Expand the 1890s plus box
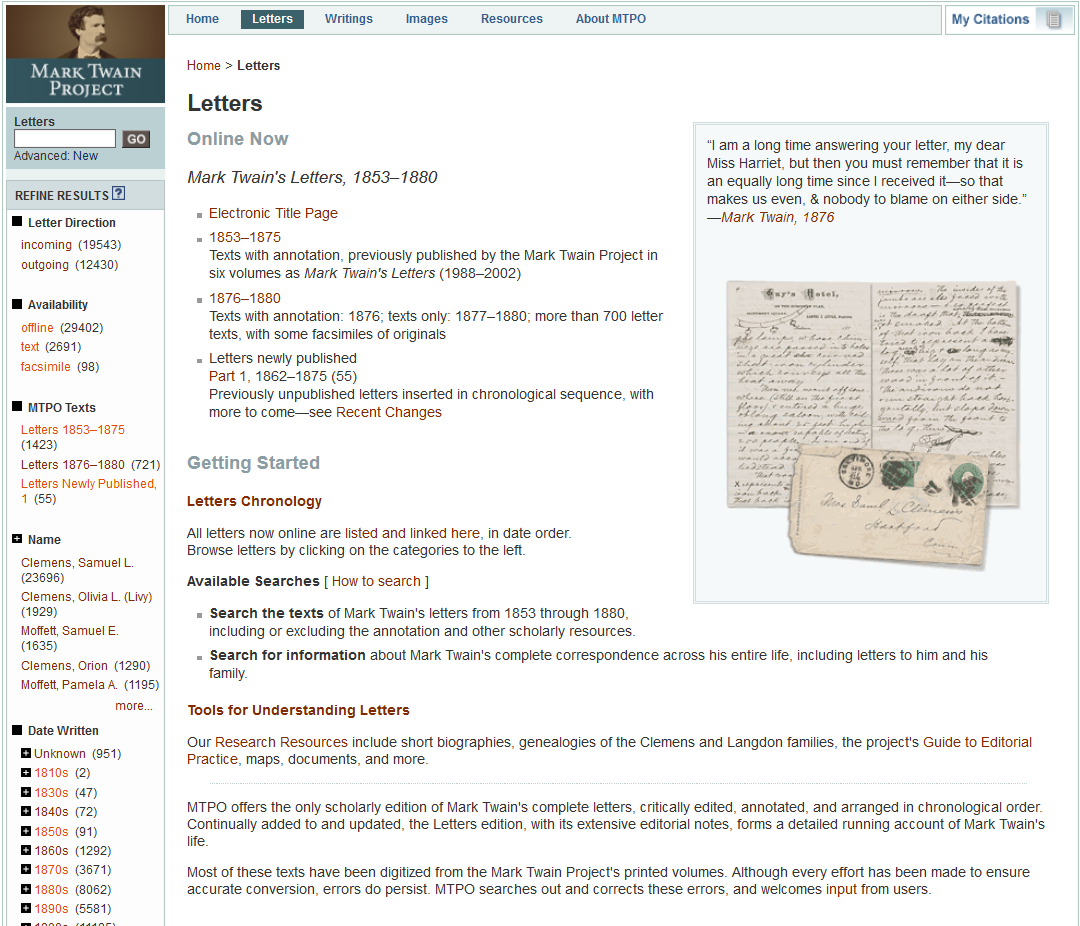The image size is (1080, 926). click(26, 908)
